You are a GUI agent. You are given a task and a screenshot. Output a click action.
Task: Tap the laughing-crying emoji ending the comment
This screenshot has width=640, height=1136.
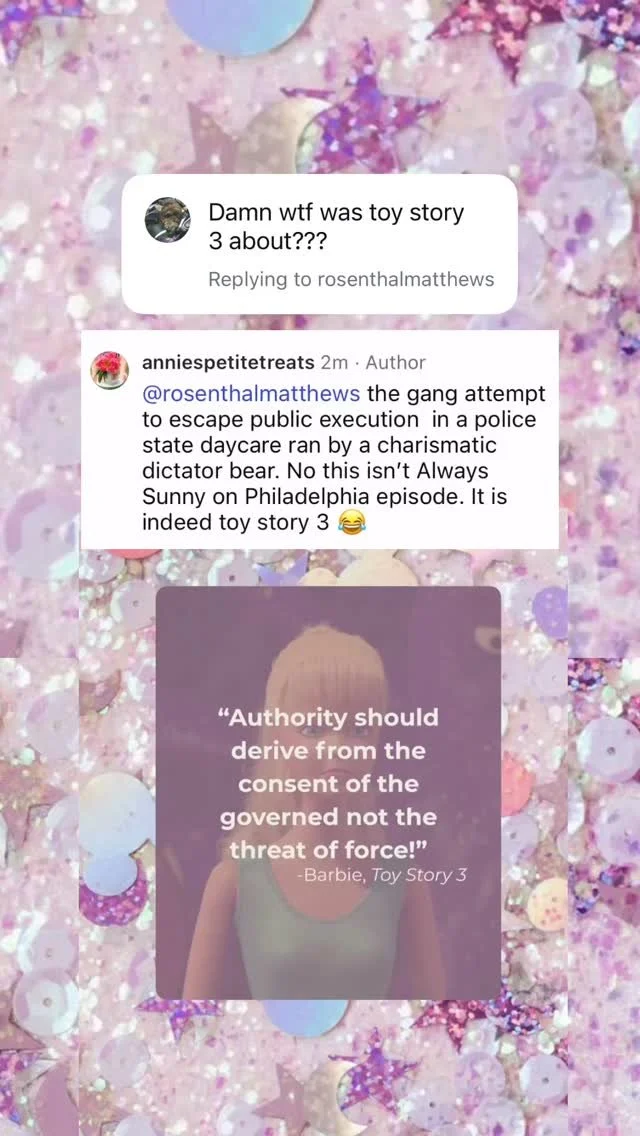click(352, 522)
